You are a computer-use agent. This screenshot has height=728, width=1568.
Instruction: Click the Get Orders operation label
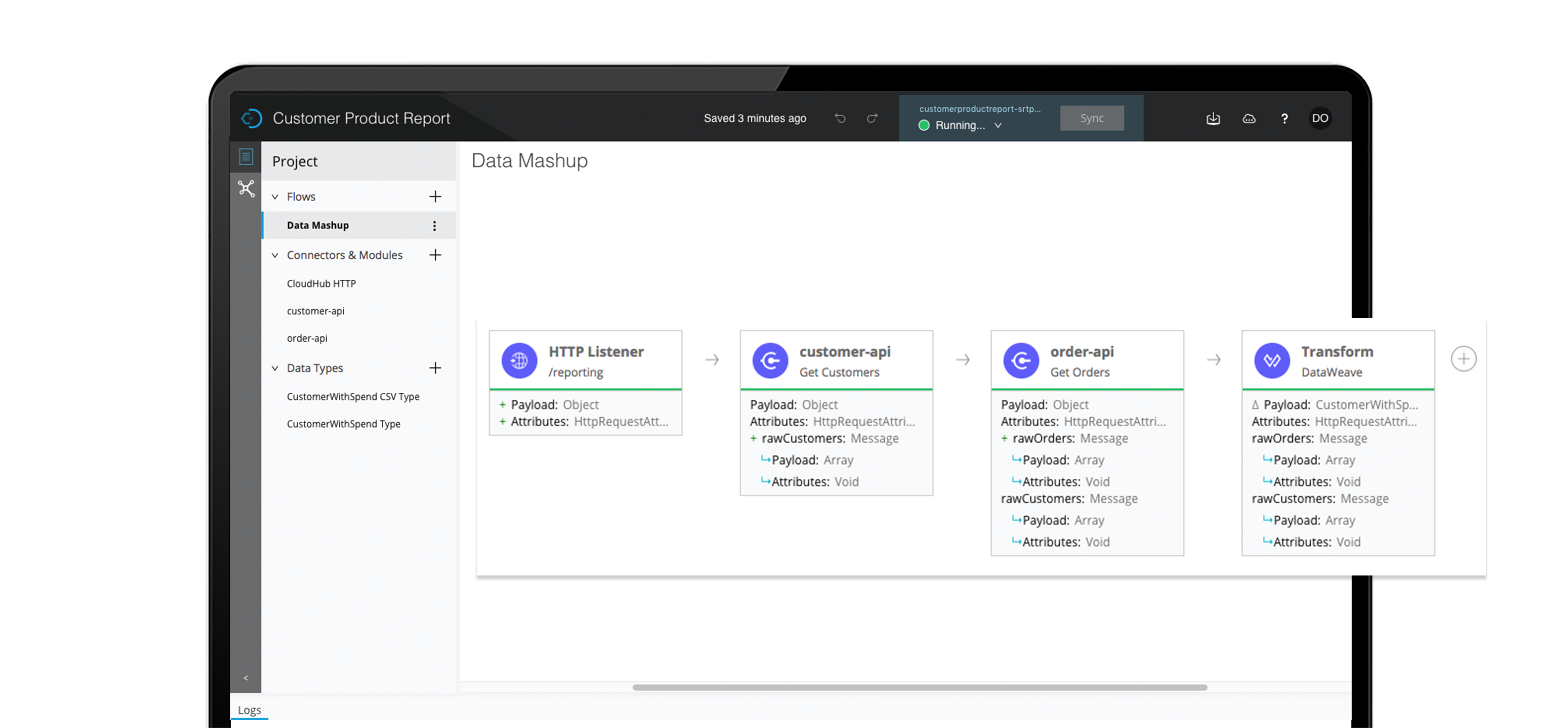tap(1079, 373)
